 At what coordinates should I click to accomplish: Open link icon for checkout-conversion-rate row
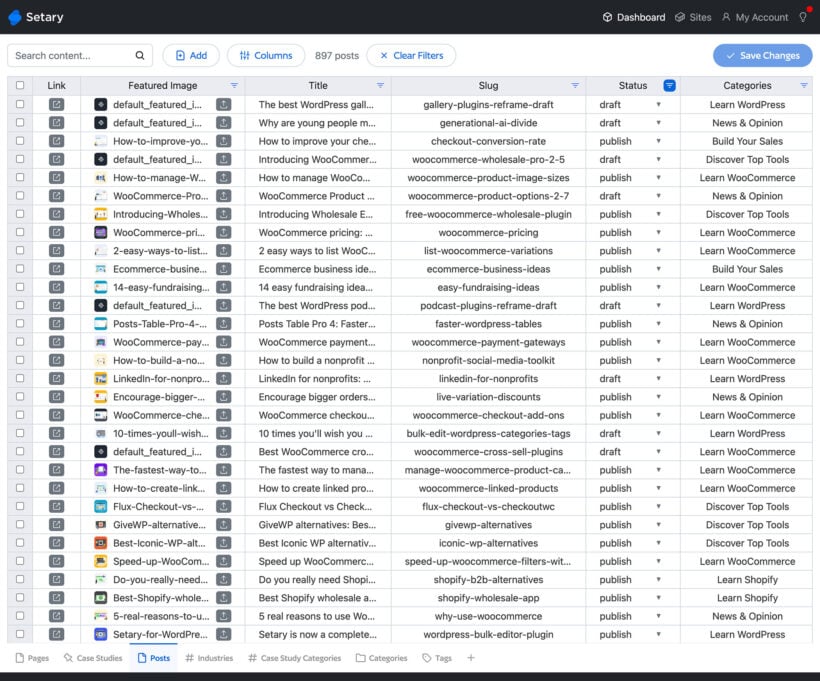(56, 141)
